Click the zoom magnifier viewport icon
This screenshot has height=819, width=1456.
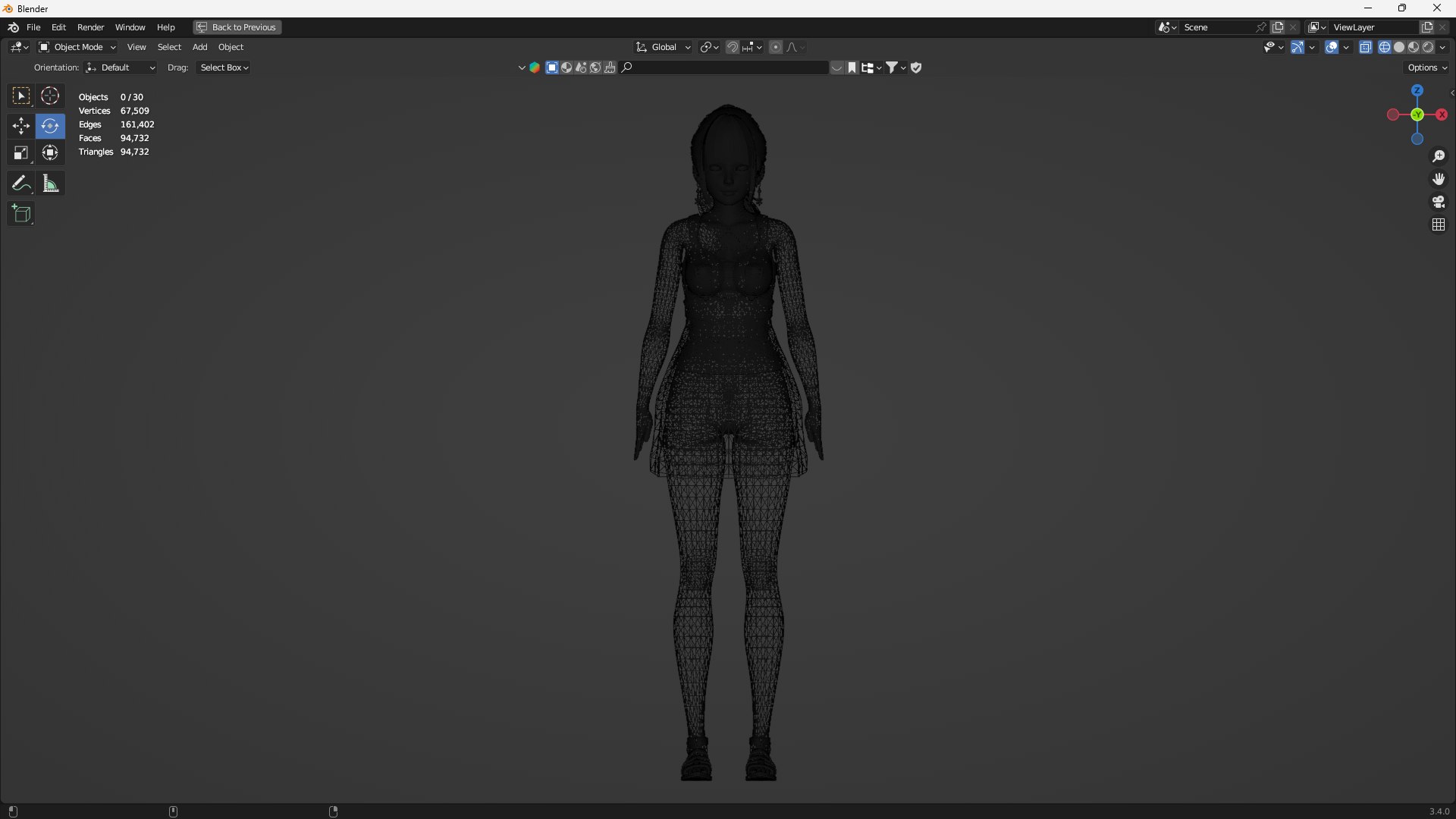pyautogui.click(x=1439, y=156)
